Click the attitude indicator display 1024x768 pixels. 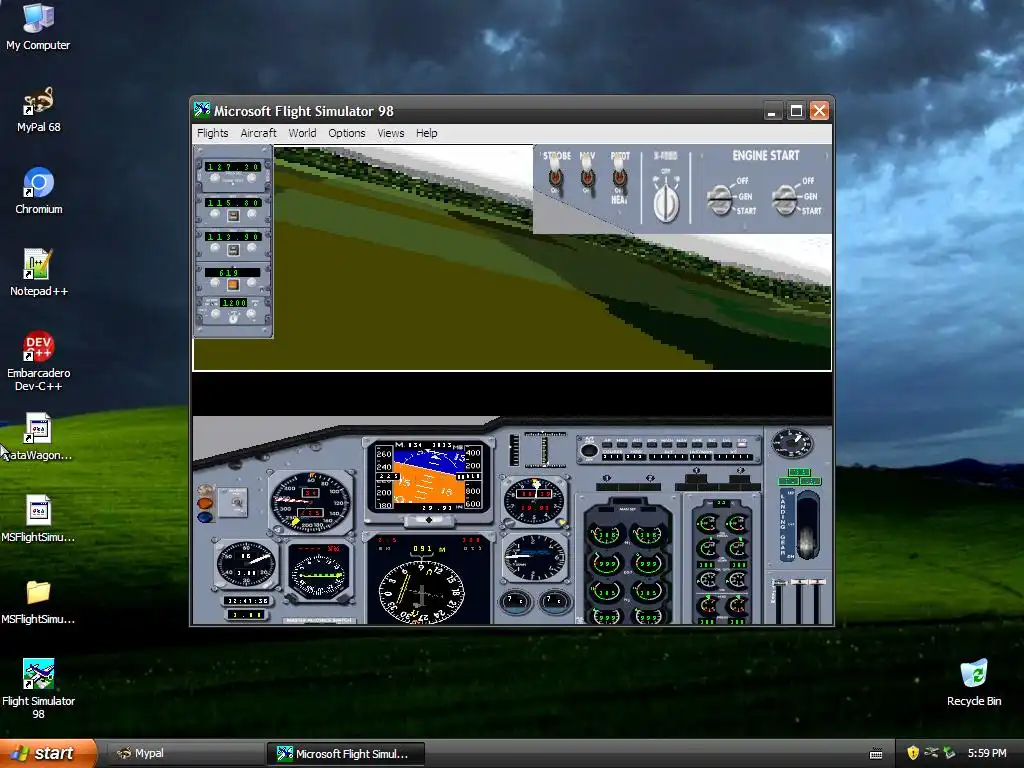428,477
